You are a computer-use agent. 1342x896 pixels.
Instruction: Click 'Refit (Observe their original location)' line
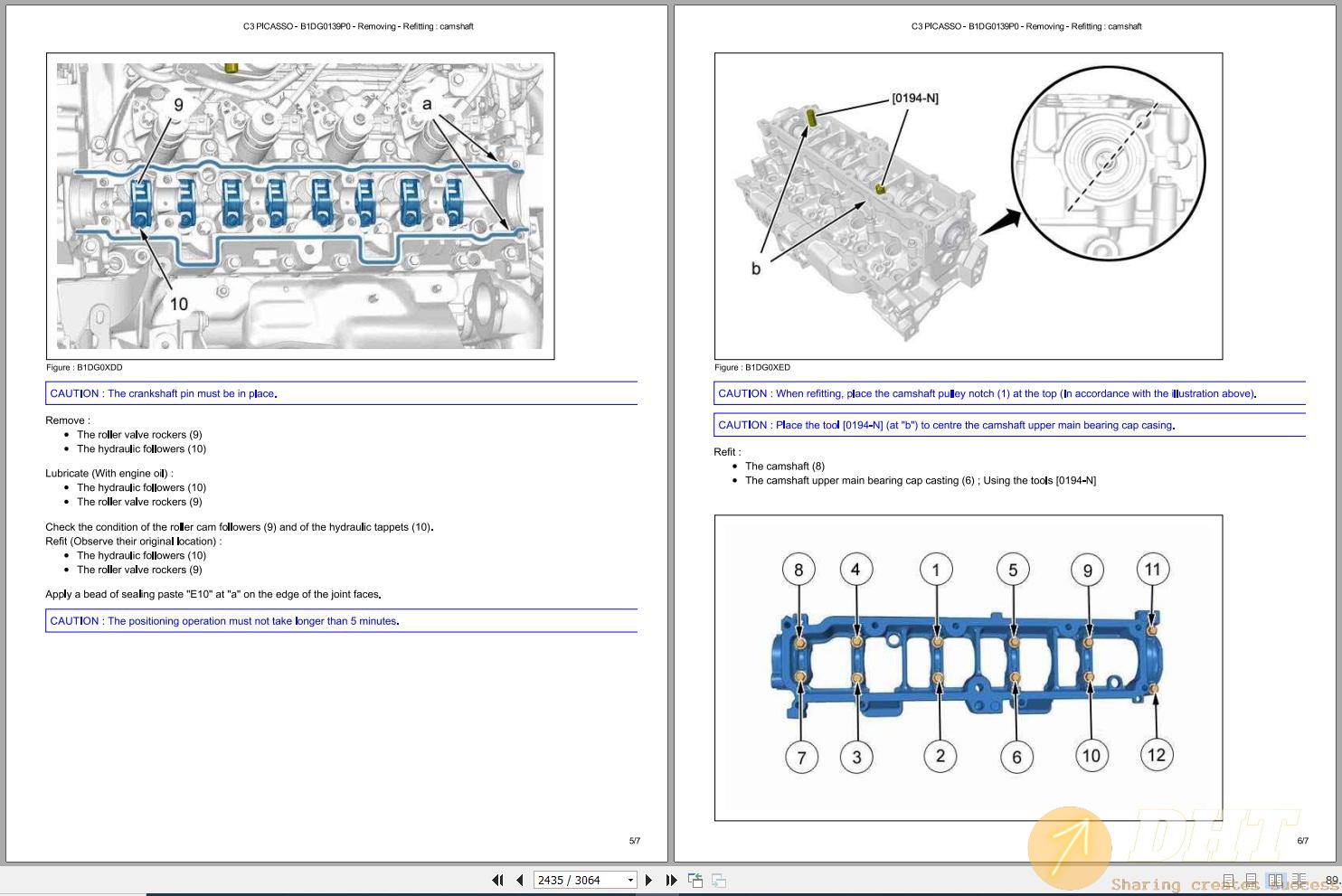pos(134,542)
